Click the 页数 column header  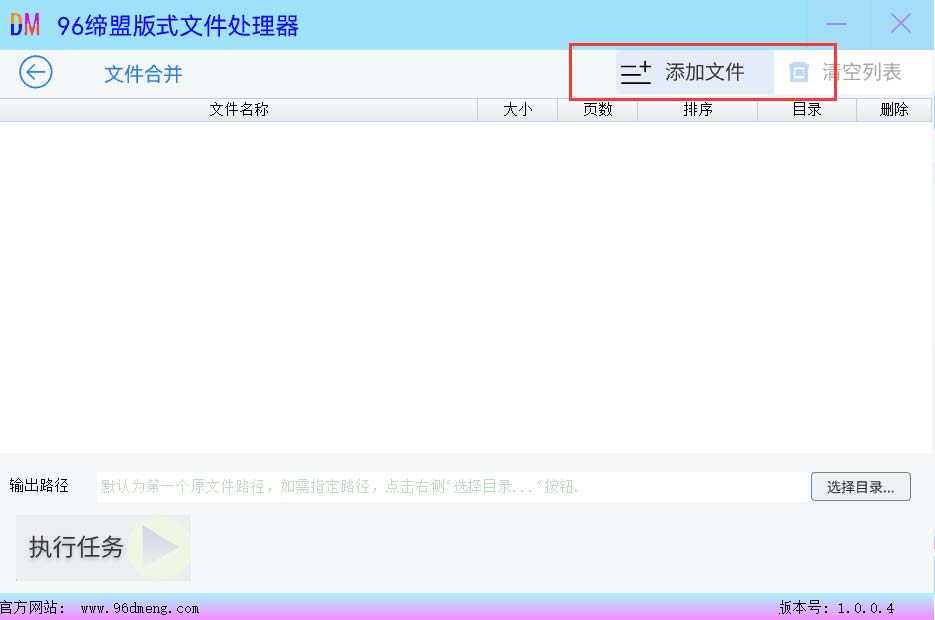597,110
